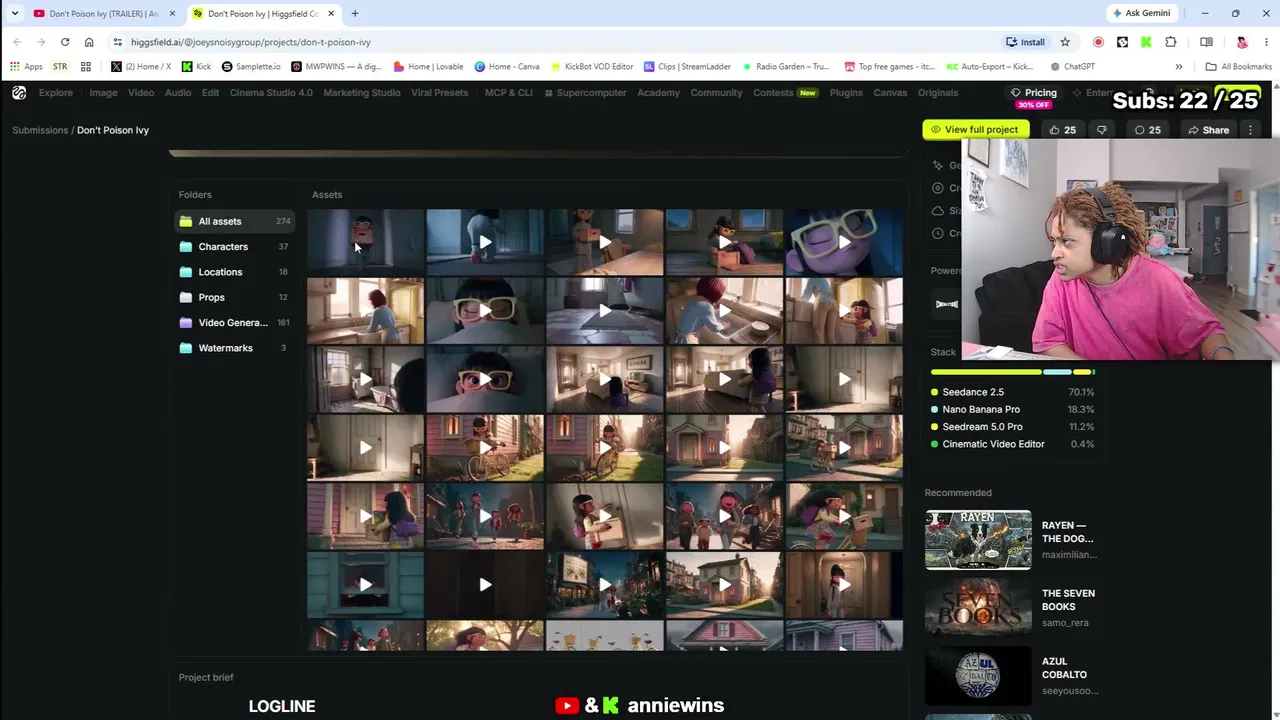Open the browser profile avatar

tap(1242, 42)
